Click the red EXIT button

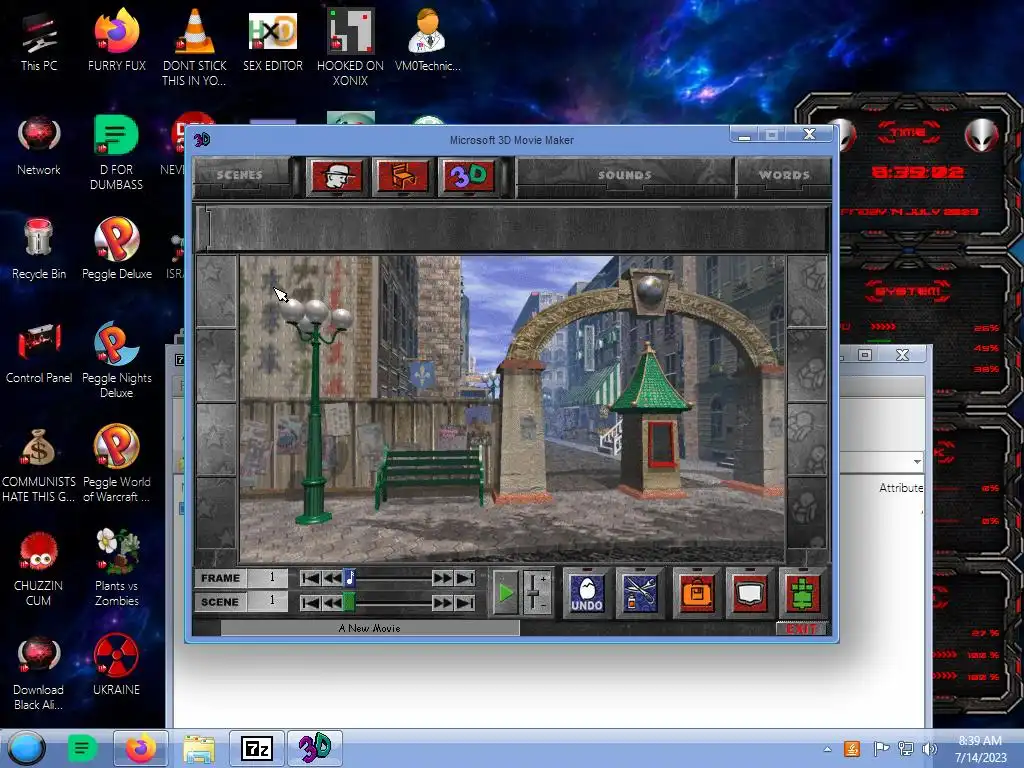802,629
